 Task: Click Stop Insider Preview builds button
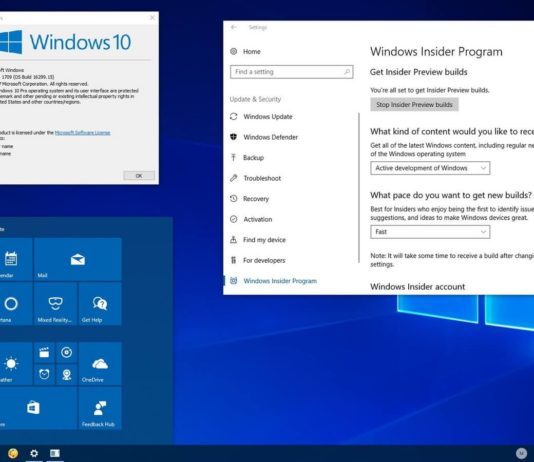414,105
